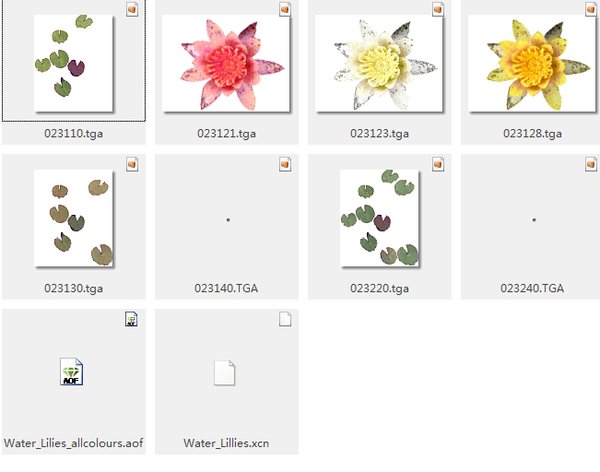The width and height of the screenshot is (600, 472).
Task: Click the small AOF badge on Water_Lilies_allcolours tile
Action: [131, 319]
